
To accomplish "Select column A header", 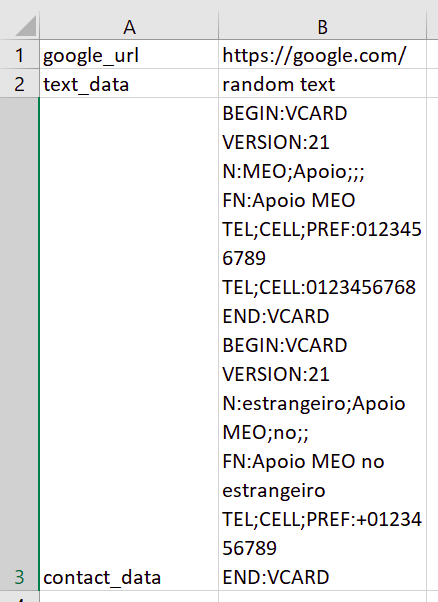I will coord(129,26).
